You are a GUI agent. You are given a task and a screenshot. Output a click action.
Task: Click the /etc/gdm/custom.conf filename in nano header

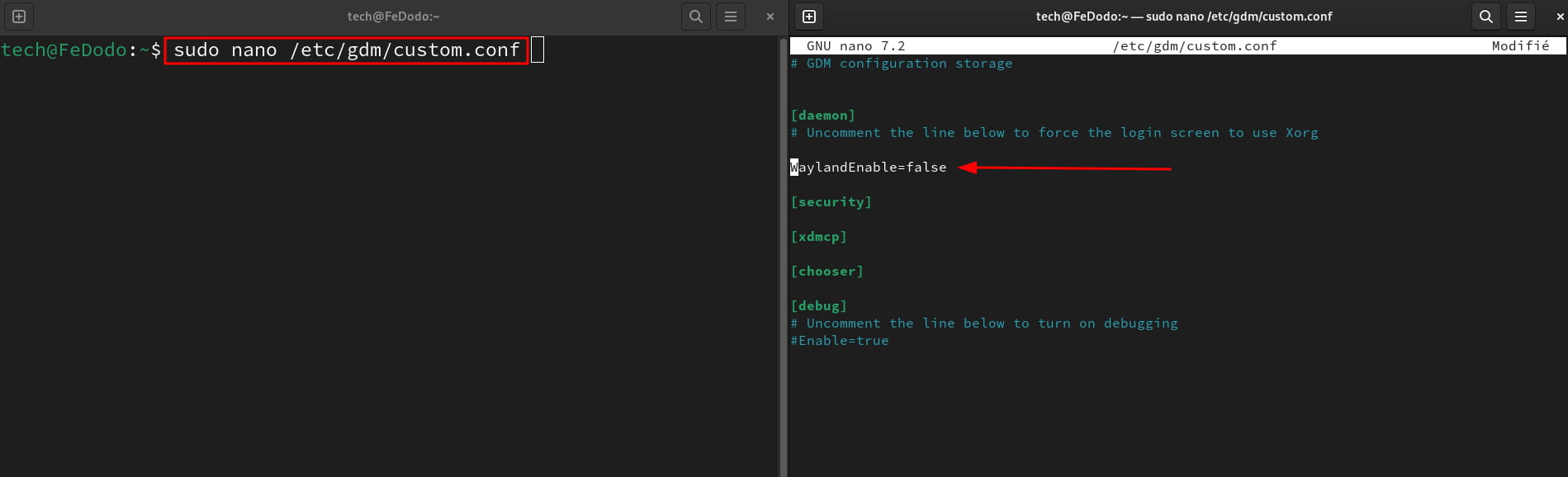pyautogui.click(x=1195, y=46)
